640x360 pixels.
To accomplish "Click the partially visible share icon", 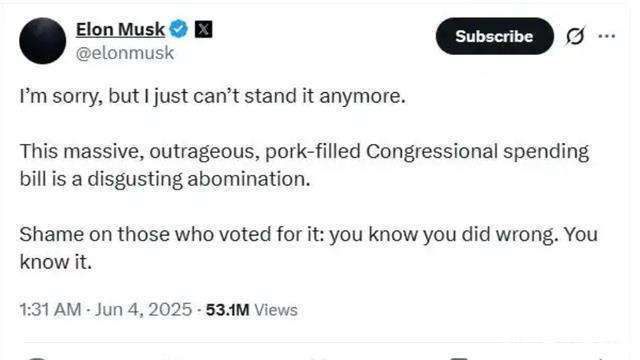I will click(x=604, y=358).
